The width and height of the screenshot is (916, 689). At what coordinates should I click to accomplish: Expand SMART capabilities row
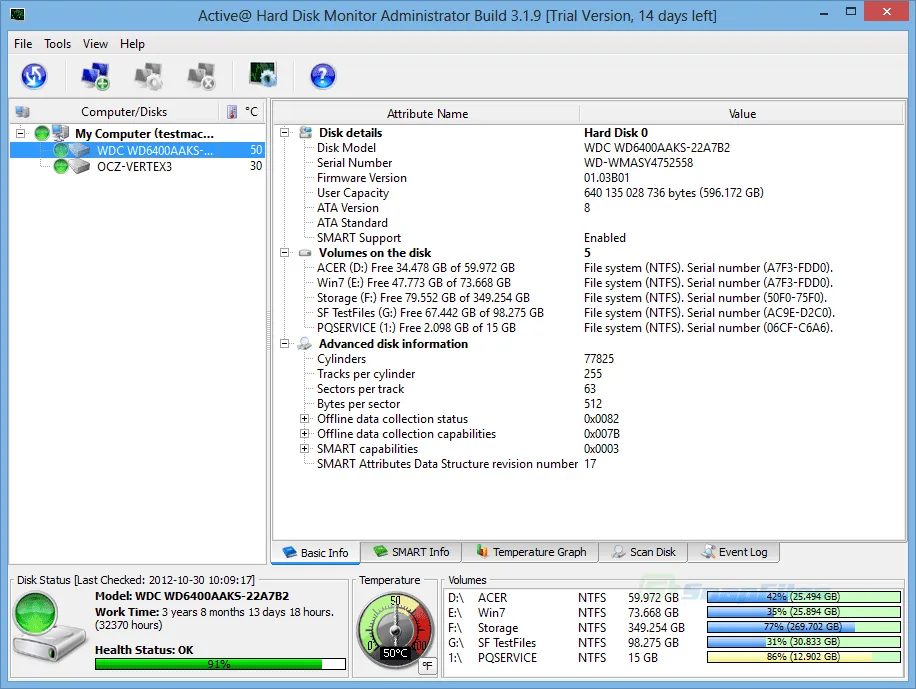click(x=304, y=449)
